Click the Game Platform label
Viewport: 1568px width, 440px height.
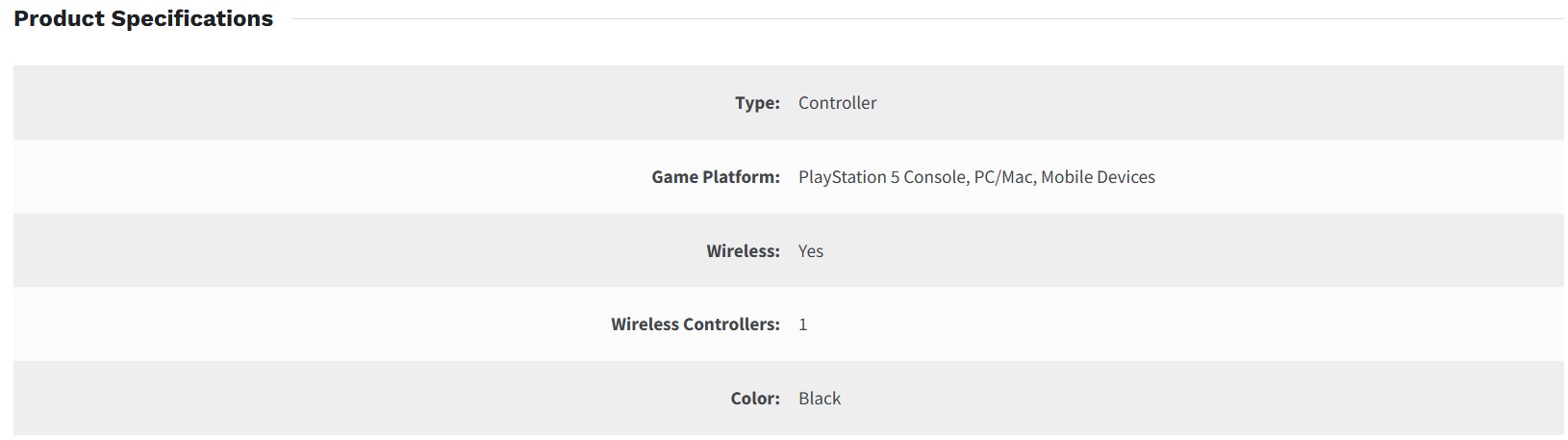[715, 177]
